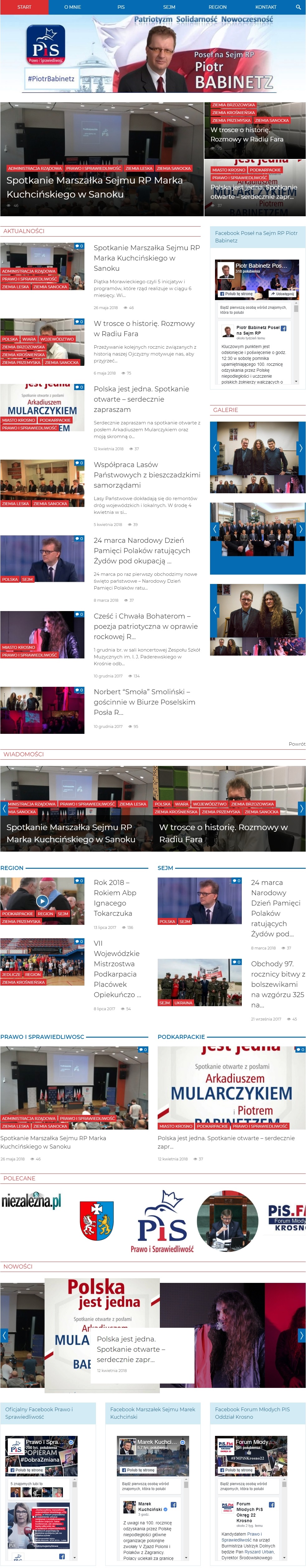
Task: Click comment count icon on Lasów Państwowych thumbnail
Action: (x=79, y=463)
